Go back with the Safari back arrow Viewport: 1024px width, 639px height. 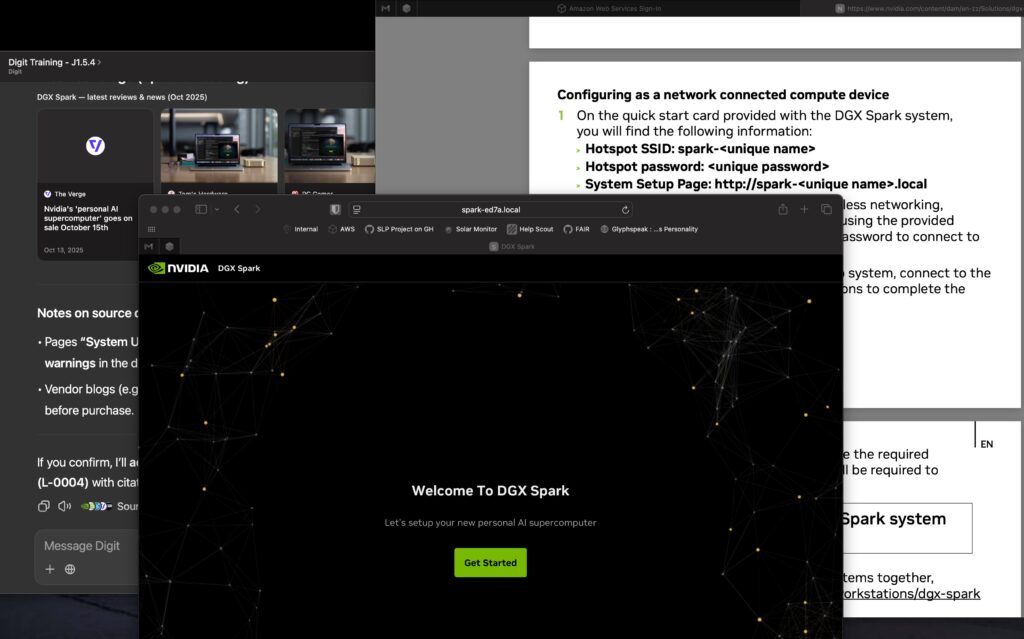(237, 209)
